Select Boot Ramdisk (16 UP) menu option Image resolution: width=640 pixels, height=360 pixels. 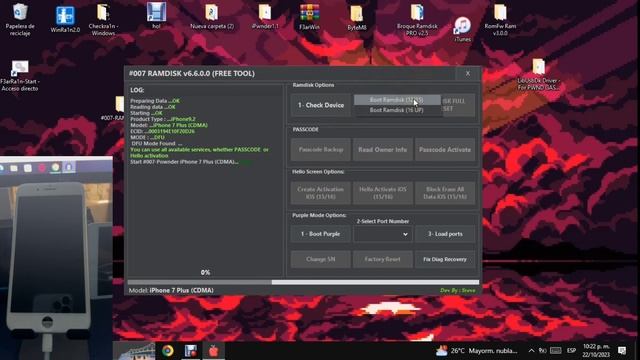(x=397, y=110)
